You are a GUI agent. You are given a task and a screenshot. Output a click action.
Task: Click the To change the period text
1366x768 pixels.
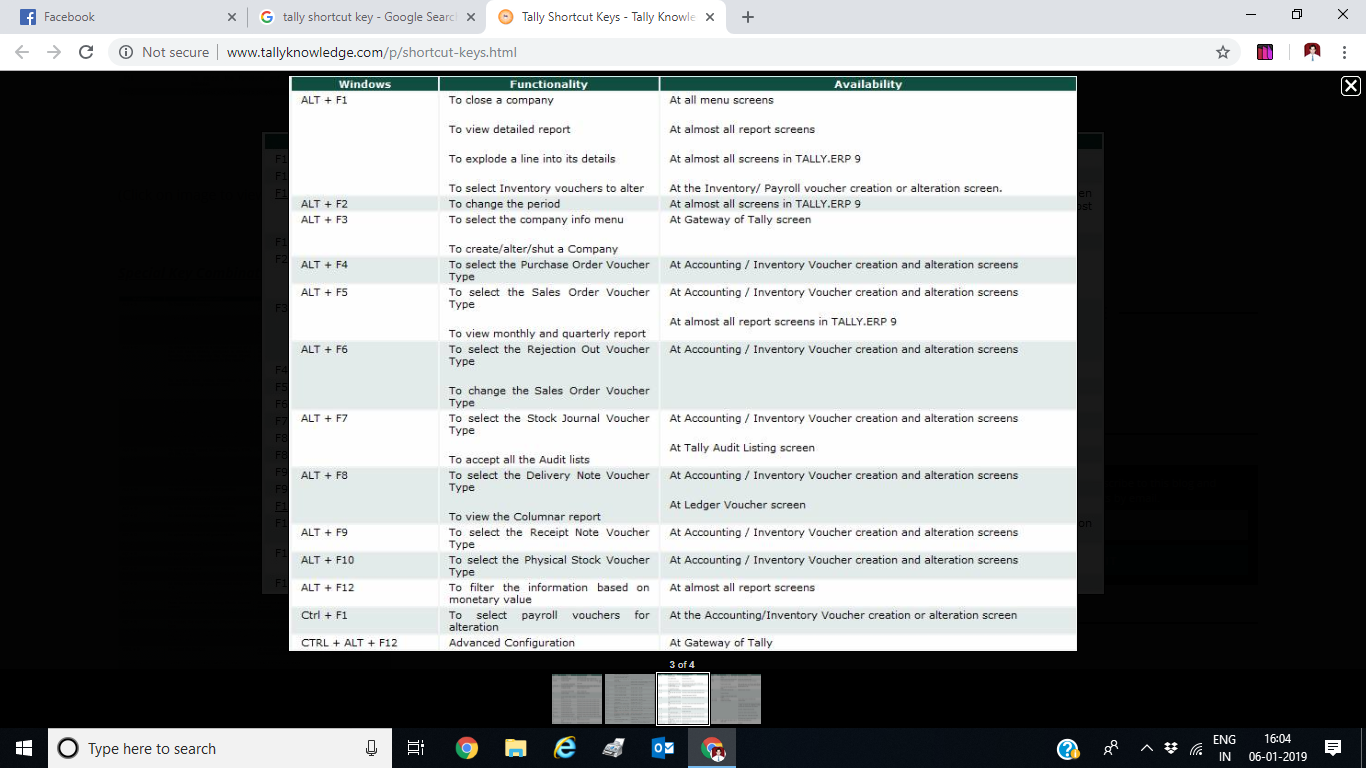point(503,203)
